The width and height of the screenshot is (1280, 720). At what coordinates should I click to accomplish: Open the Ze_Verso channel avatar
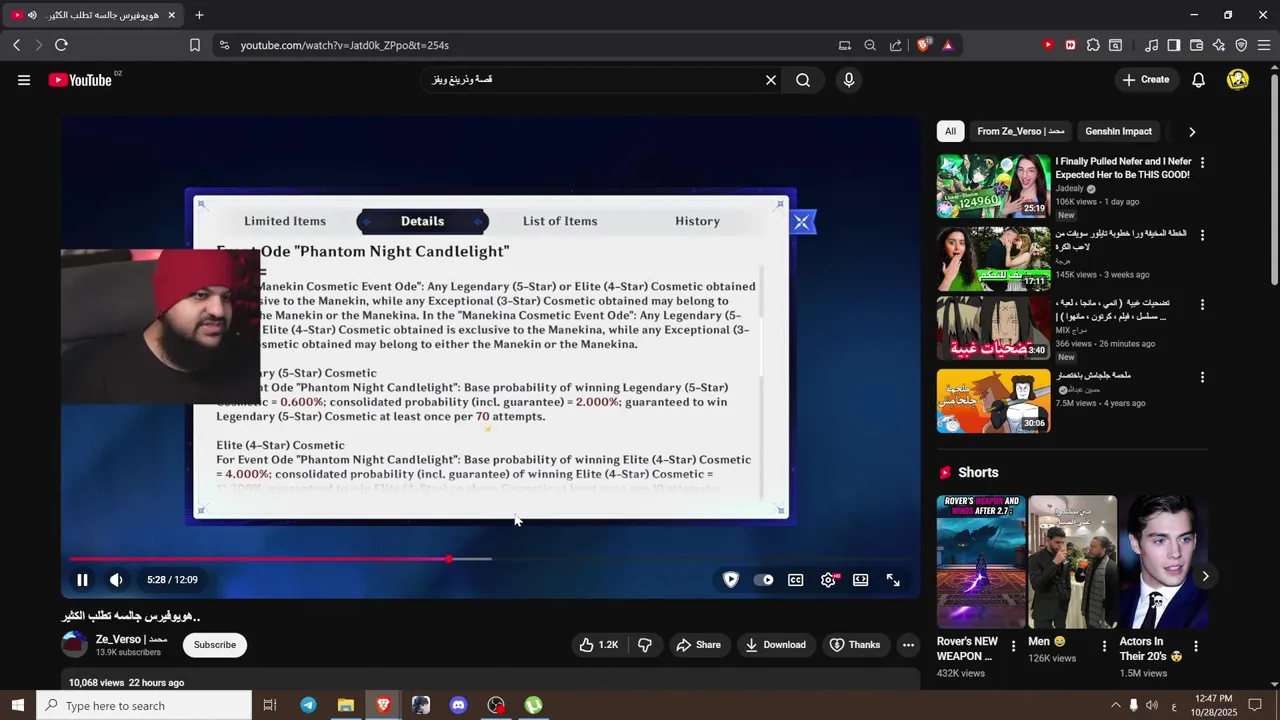click(x=75, y=645)
